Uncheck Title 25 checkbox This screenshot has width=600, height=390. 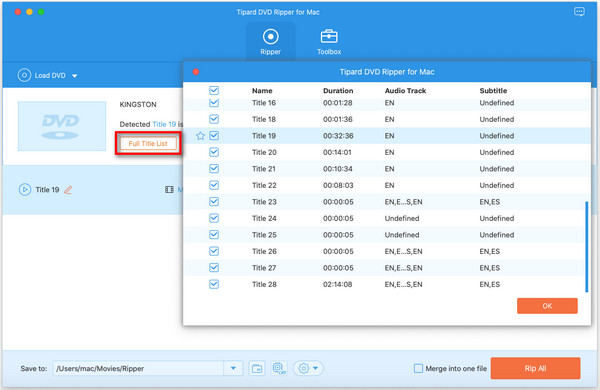214,234
